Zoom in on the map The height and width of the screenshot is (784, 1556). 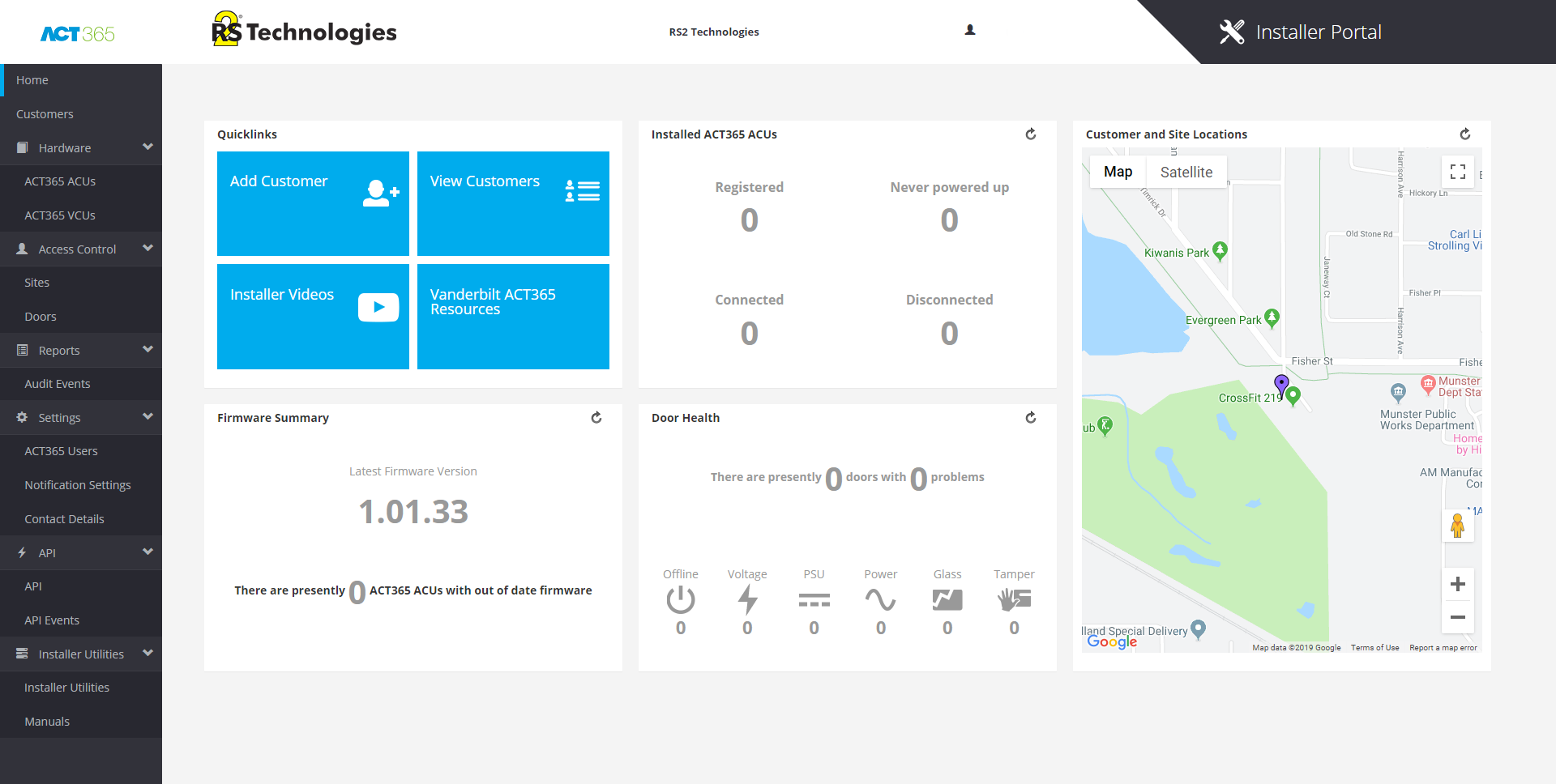[1457, 585]
